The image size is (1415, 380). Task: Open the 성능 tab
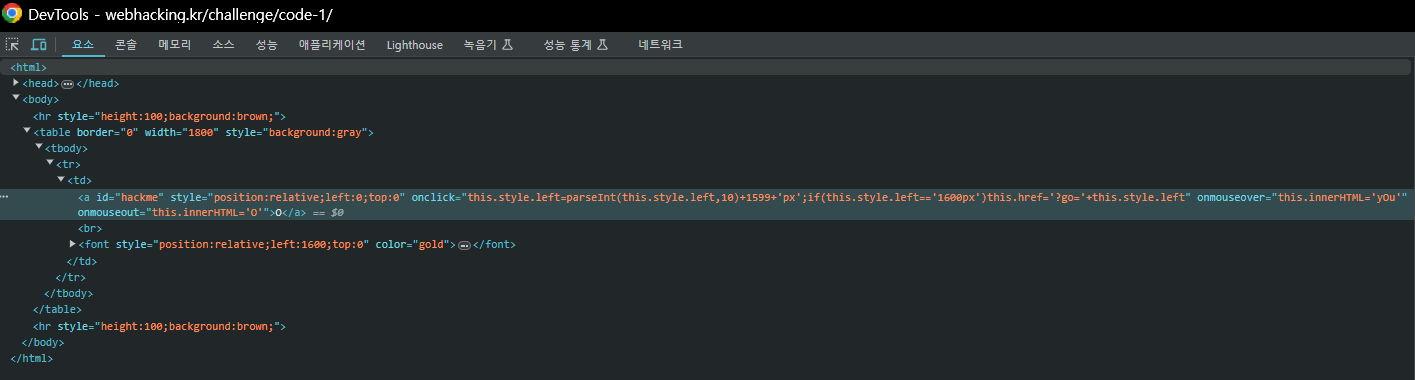(x=266, y=45)
